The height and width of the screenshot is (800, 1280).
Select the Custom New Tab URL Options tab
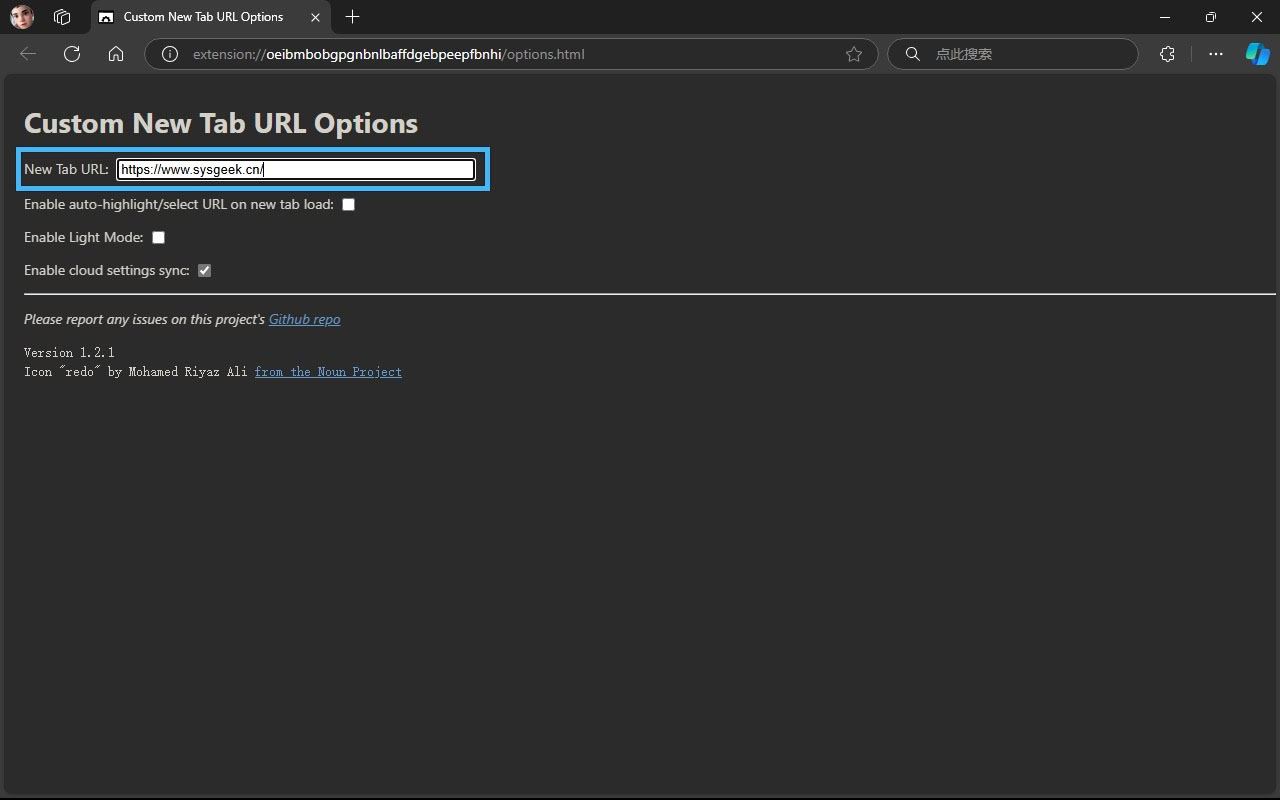click(211, 17)
